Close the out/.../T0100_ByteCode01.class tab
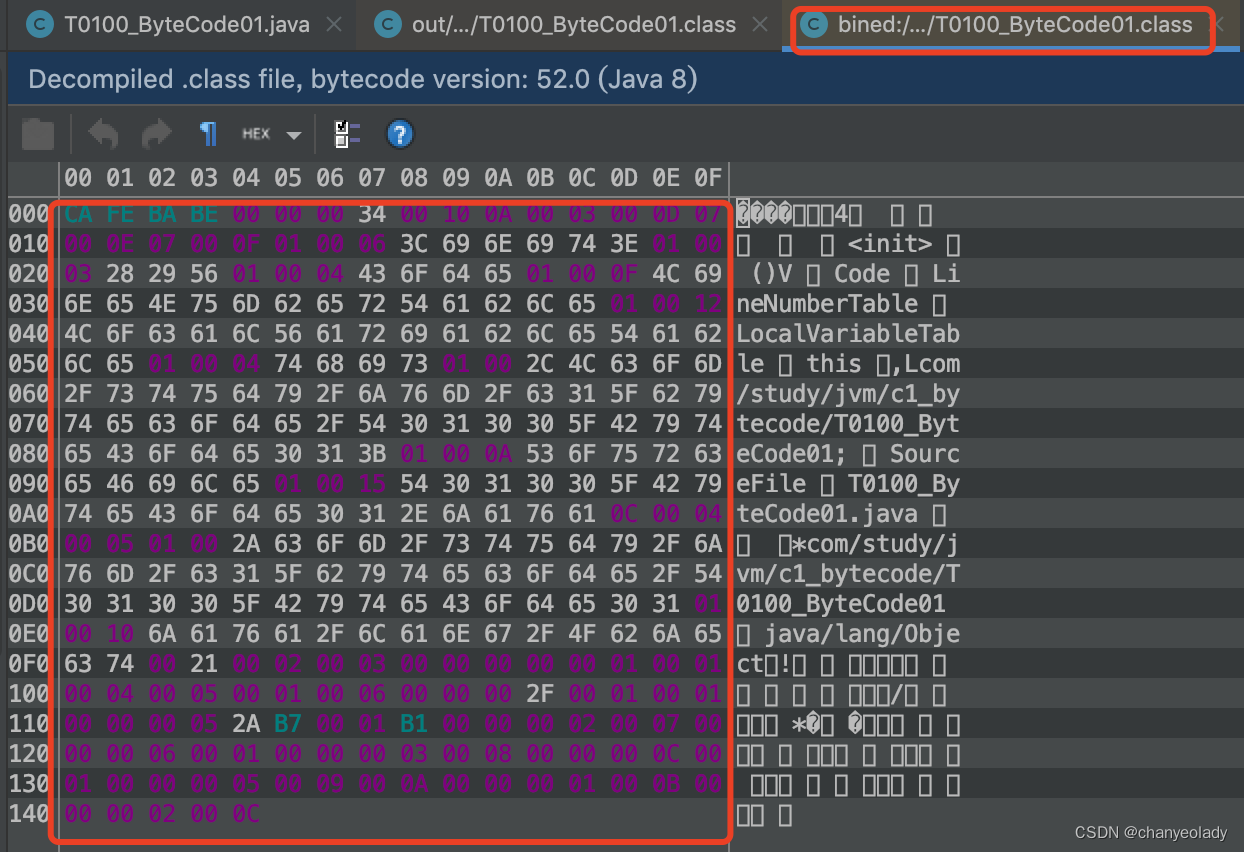 tap(758, 24)
